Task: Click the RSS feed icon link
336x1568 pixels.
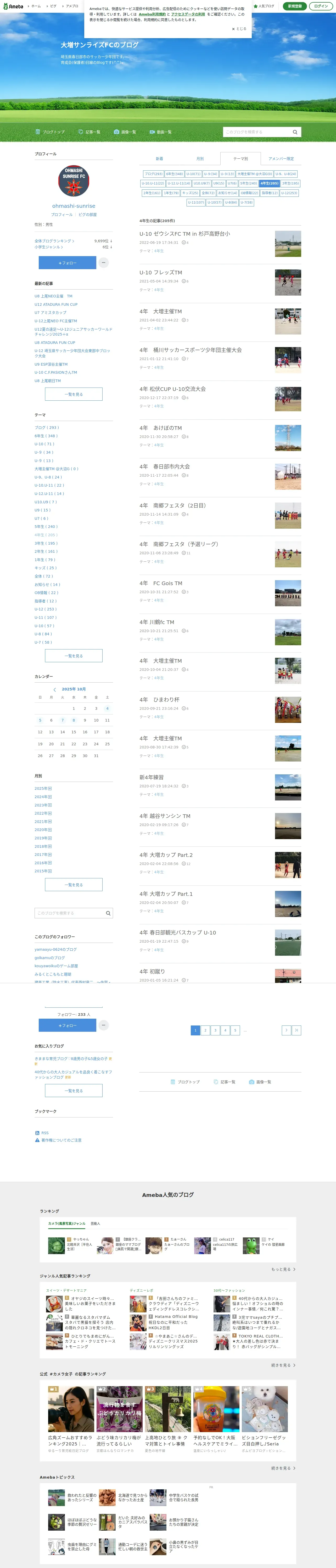Action: 41,1133
